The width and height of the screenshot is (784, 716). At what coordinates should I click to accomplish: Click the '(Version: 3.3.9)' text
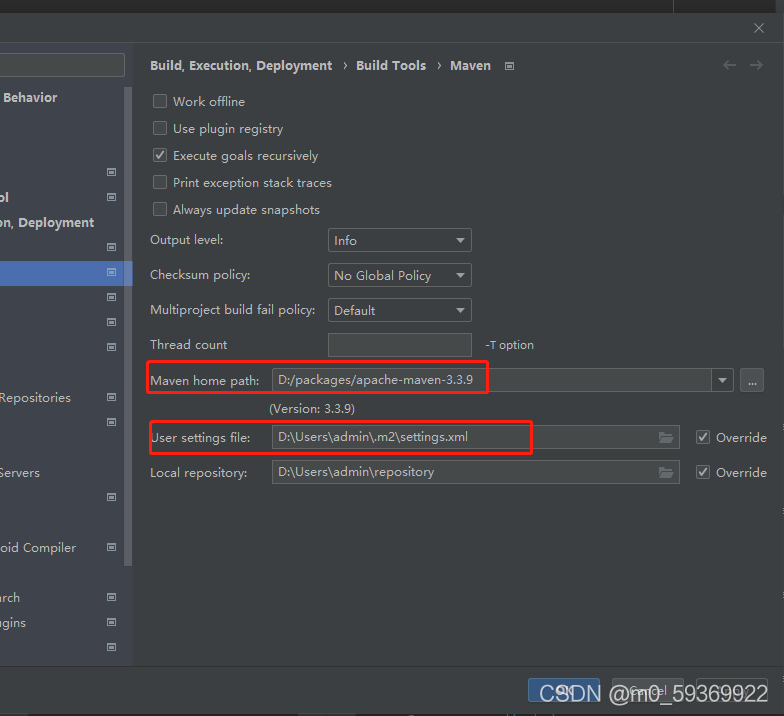pyautogui.click(x=312, y=409)
